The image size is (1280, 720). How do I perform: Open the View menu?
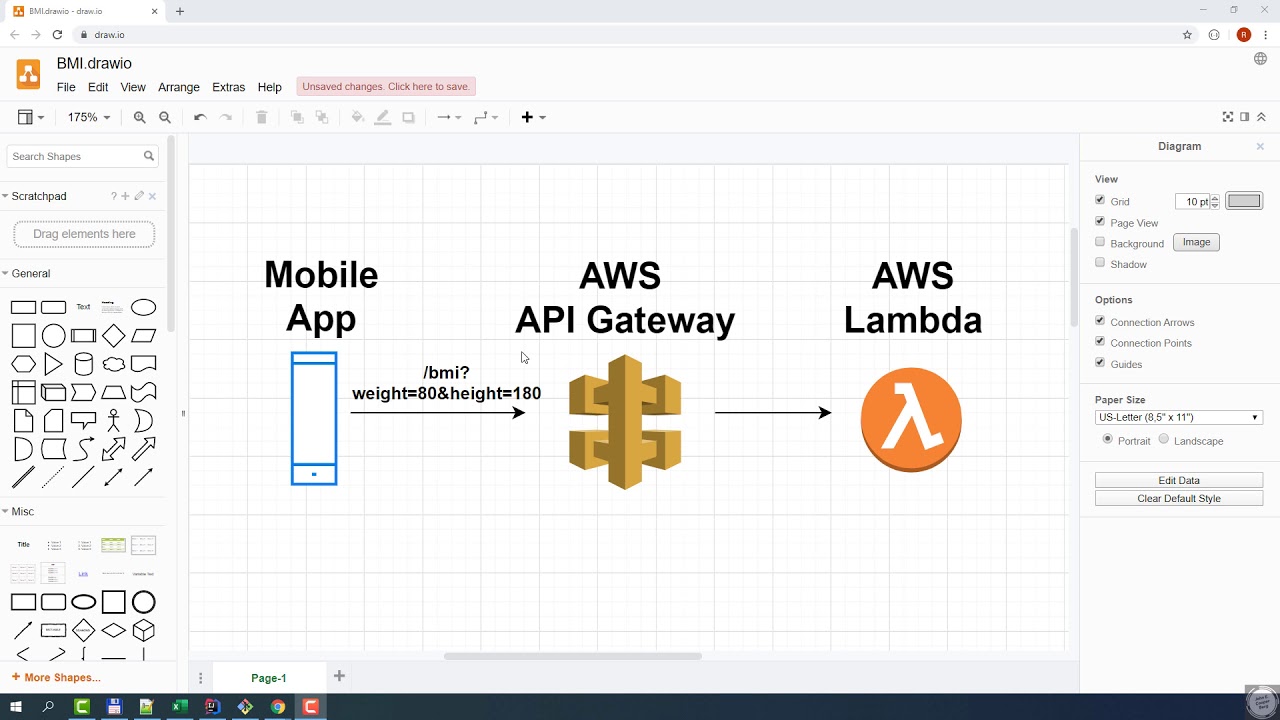133,87
